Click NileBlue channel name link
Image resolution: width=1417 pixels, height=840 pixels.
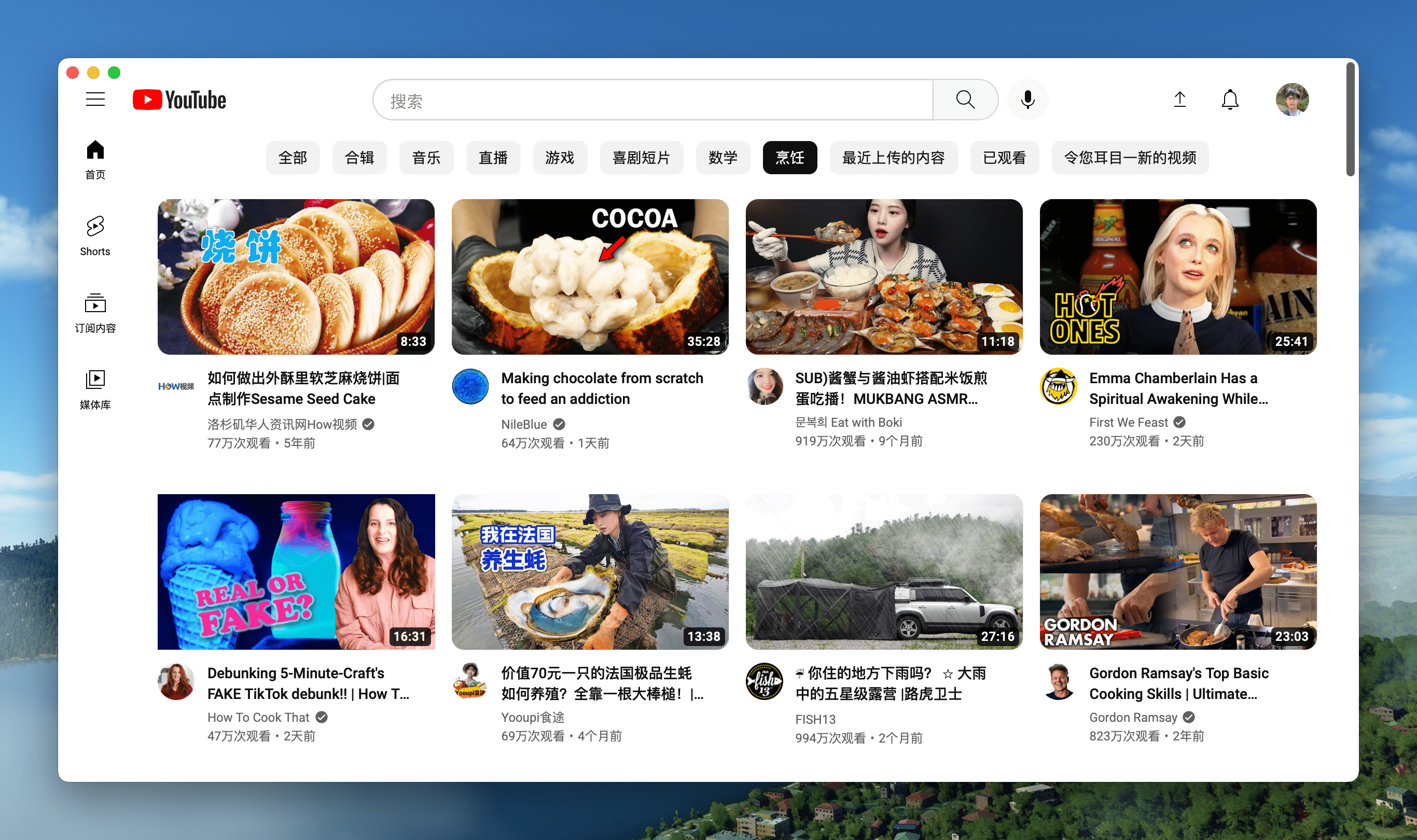[x=524, y=424]
